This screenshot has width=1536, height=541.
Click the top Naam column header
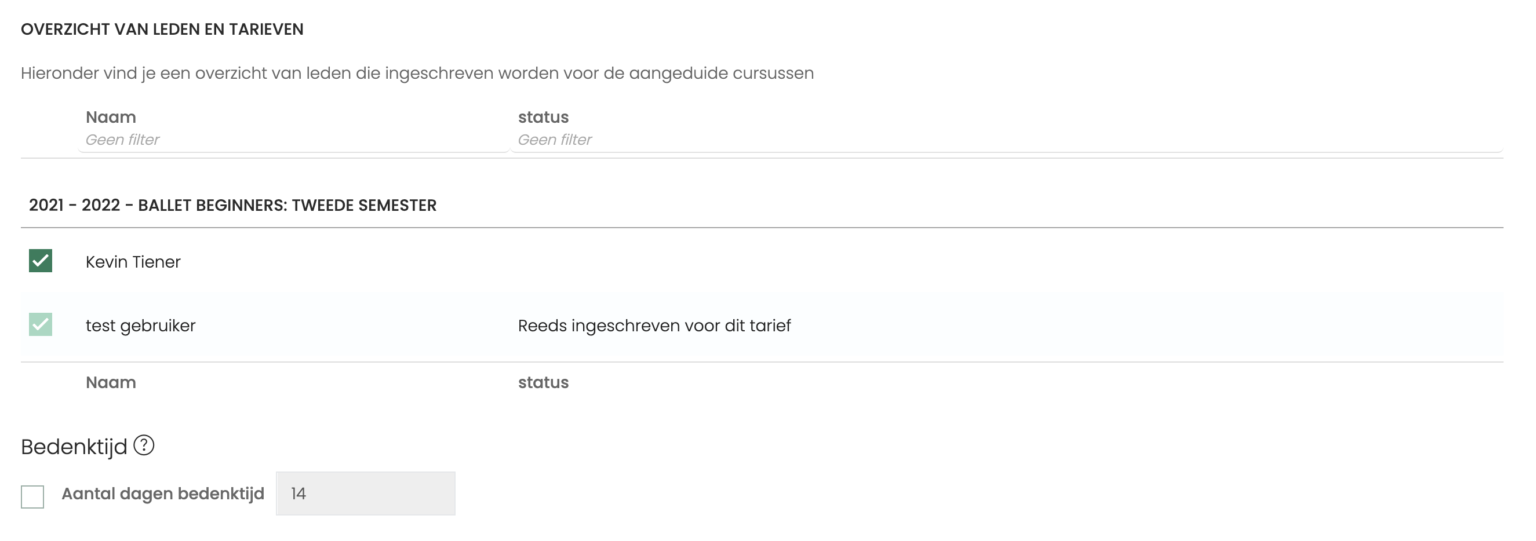pos(111,117)
